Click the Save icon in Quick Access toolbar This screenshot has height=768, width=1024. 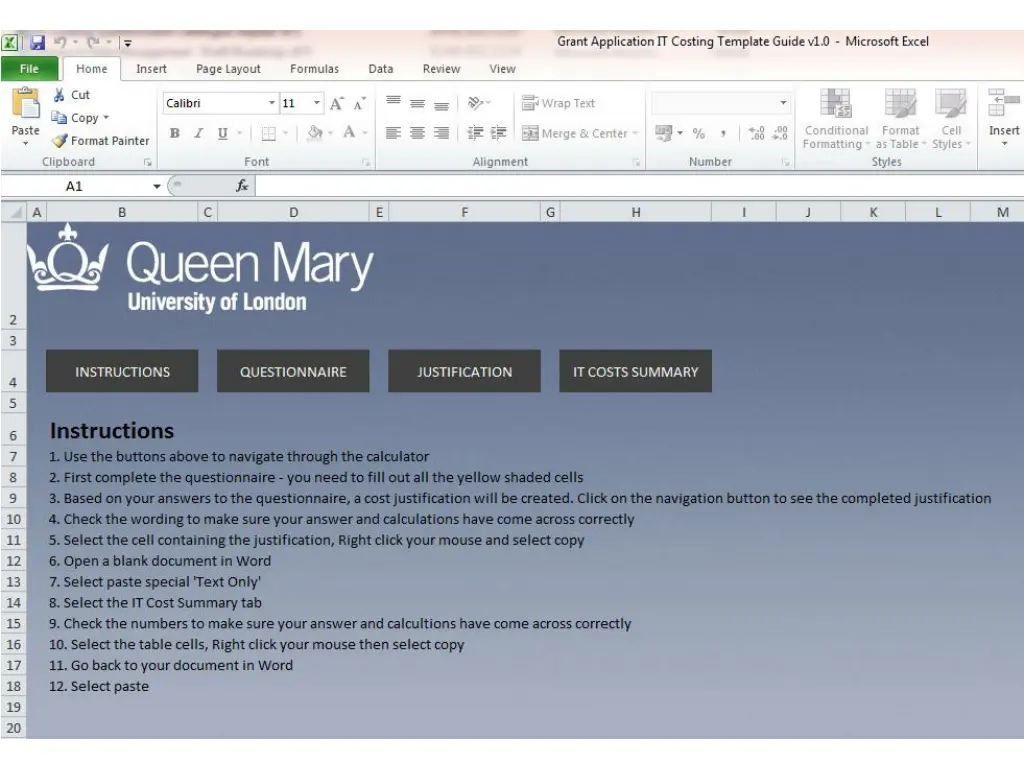click(37, 42)
